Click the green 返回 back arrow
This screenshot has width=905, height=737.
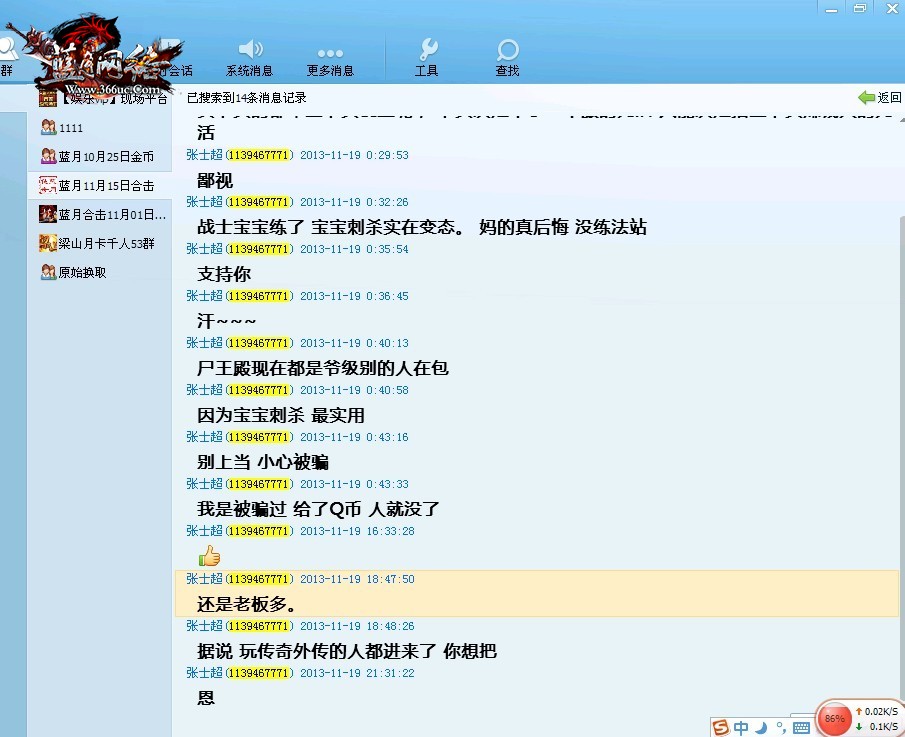click(880, 97)
